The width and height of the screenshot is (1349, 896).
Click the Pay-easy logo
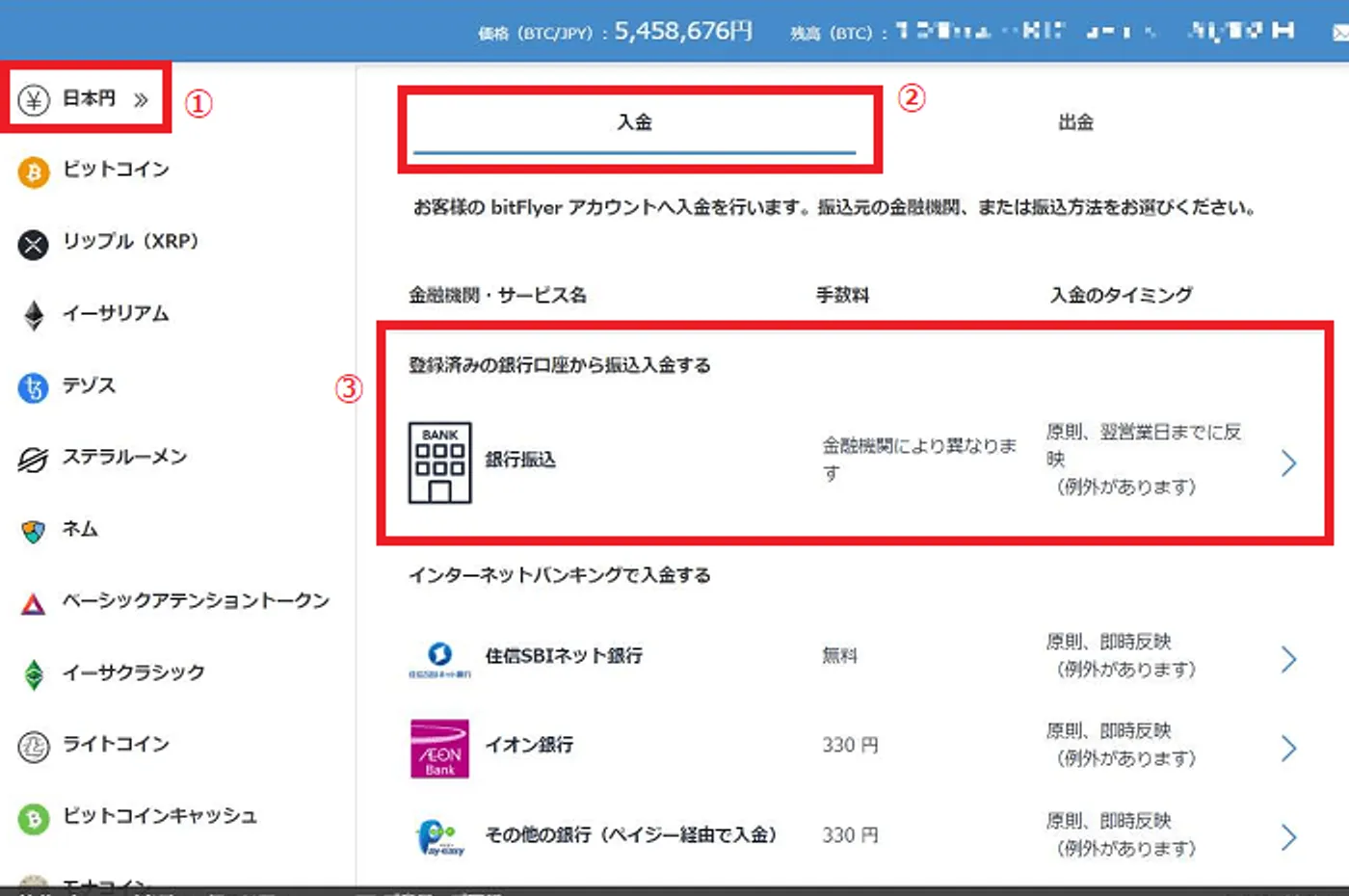pyautogui.click(x=440, y=837)
